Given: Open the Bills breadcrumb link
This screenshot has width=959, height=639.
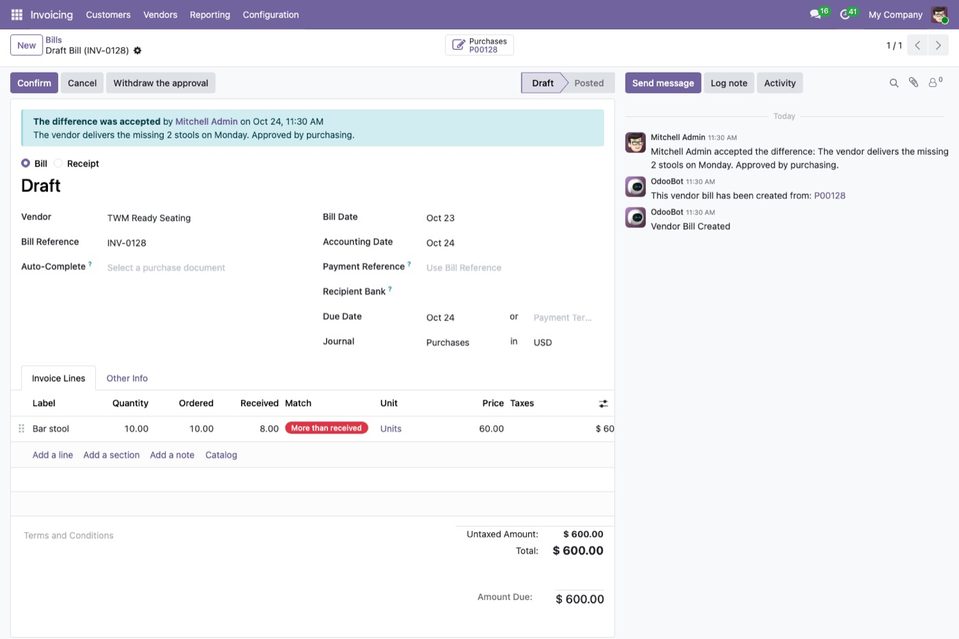Looking at the screenshot, I should pyautogui.click(x=54, y=40).
